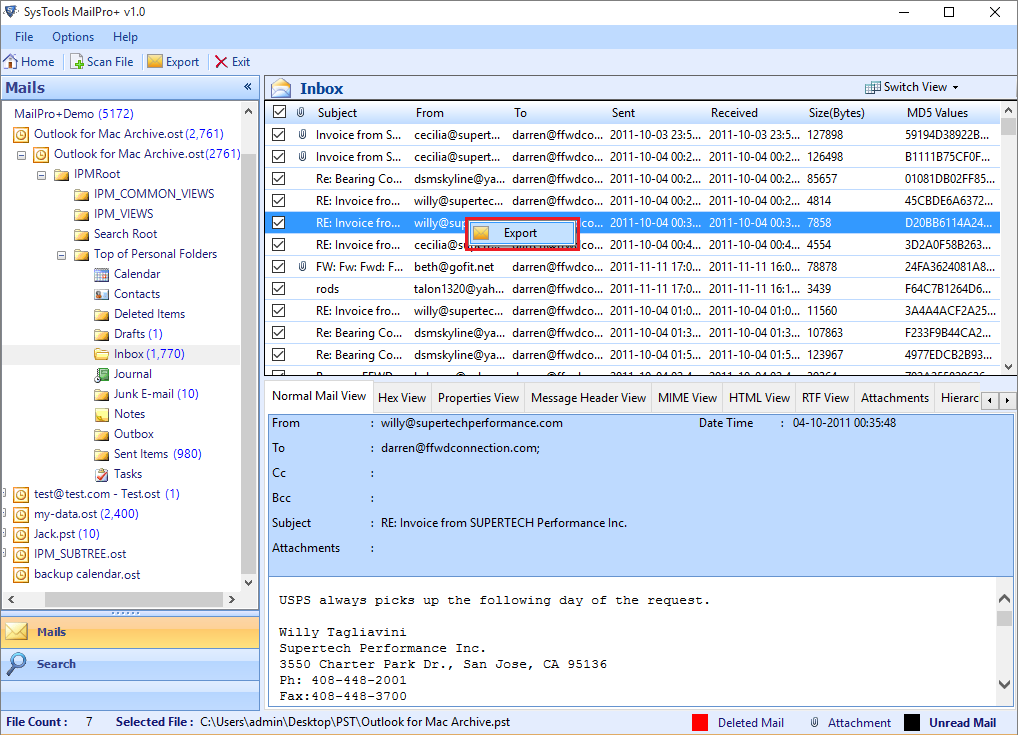1018x735 pixels.
Task: Toggle checkbox of the highlighted 7858 row
Action: coord(279,223)
